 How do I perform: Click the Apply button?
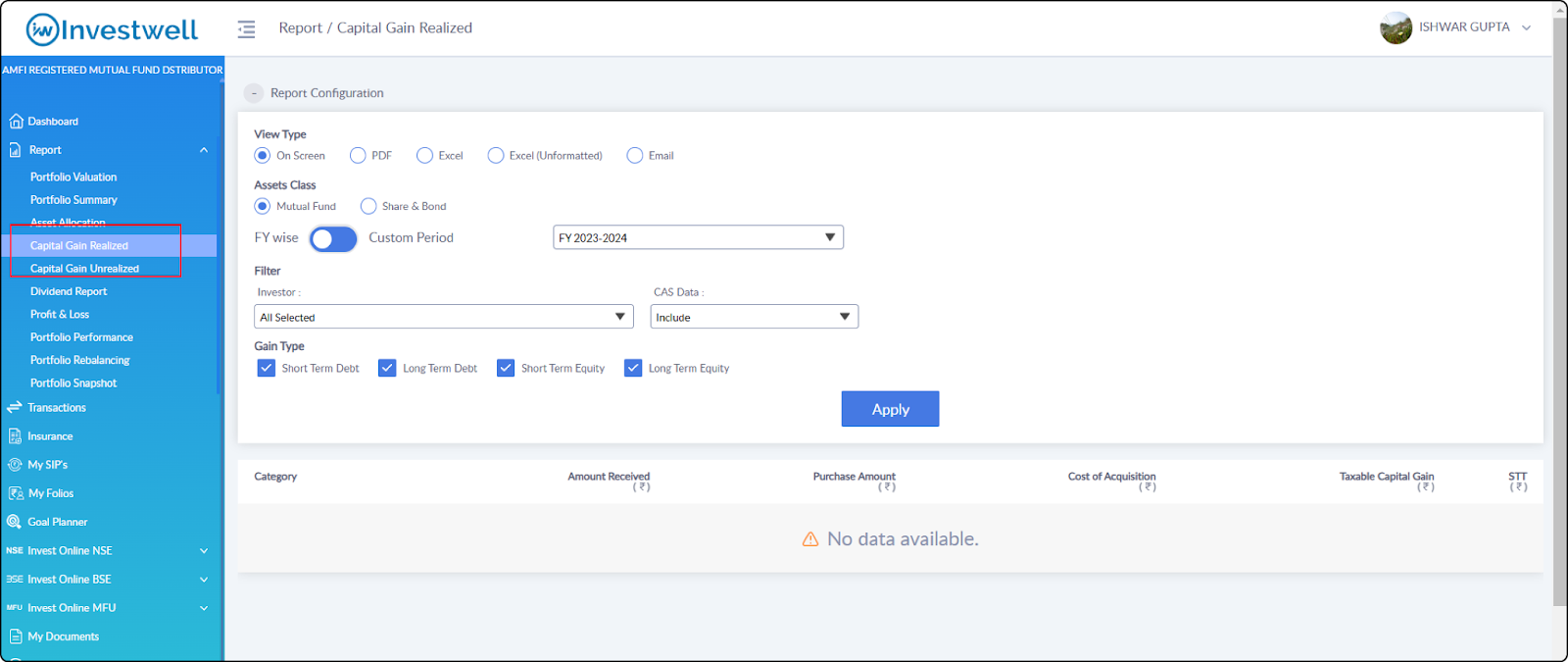(x=890, y=409)
